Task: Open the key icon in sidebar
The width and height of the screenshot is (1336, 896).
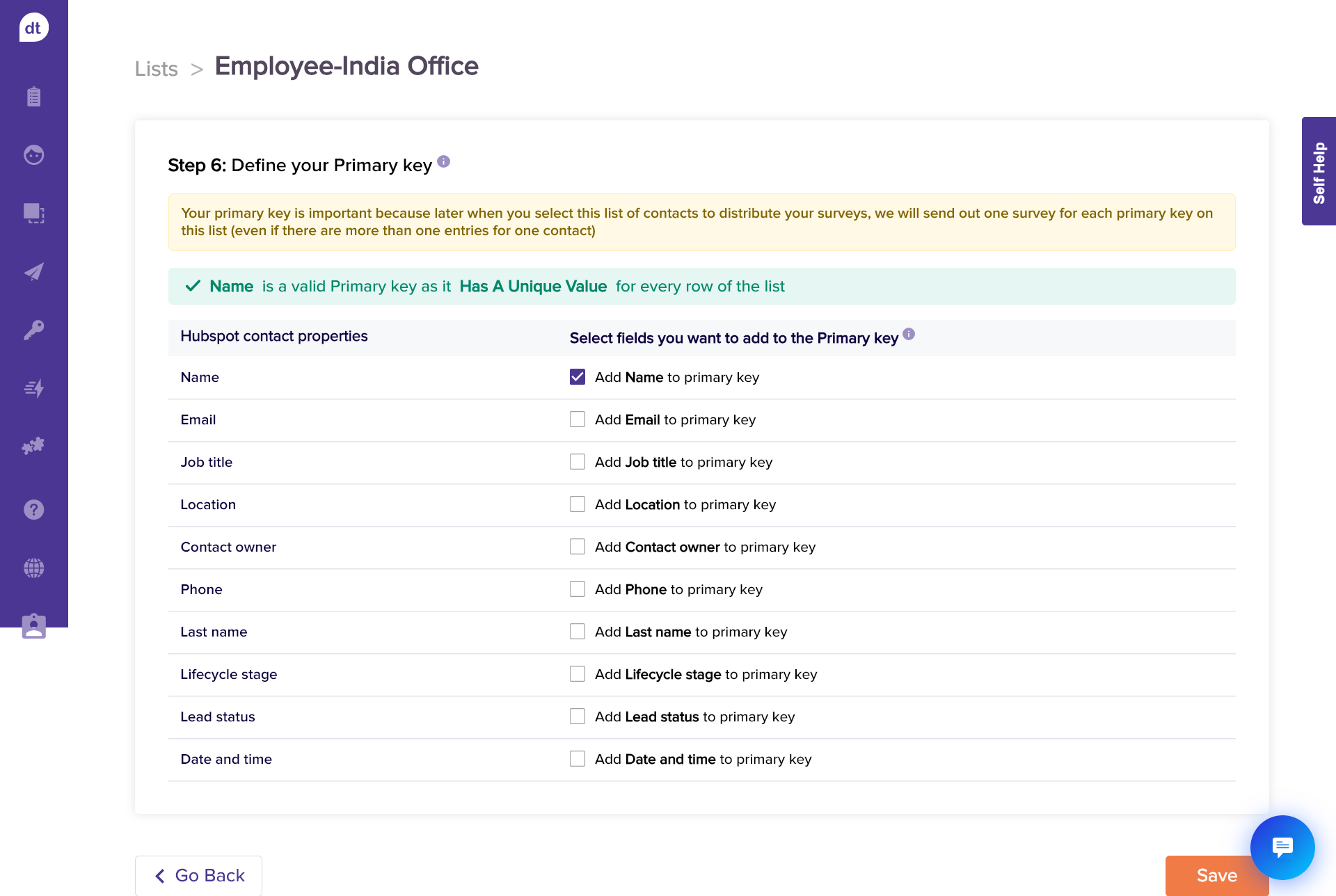Action: coord(33,330)
